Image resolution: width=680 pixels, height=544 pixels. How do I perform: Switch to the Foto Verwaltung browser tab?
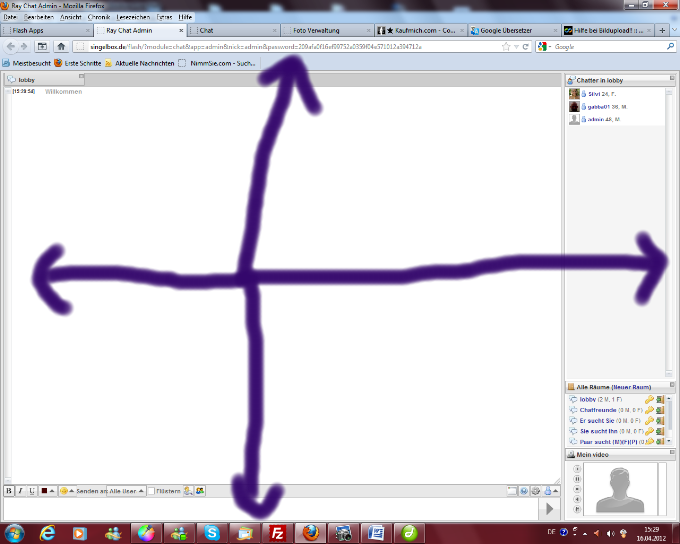pos(327,30)
